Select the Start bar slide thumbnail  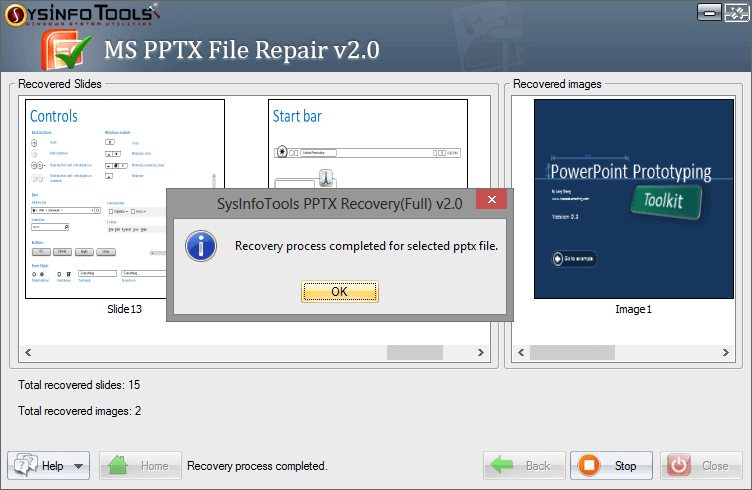coord(368,144)
